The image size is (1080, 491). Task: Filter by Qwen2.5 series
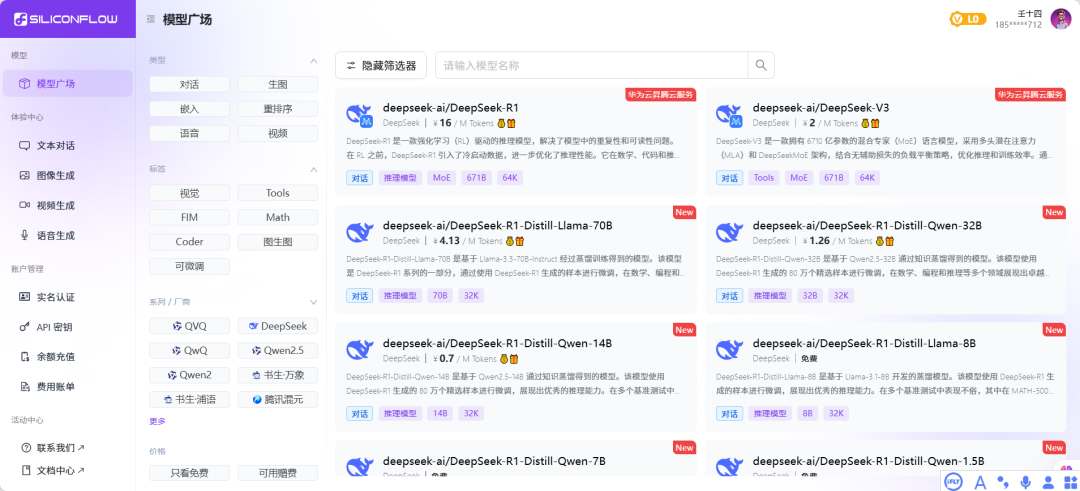coord(278,351)
